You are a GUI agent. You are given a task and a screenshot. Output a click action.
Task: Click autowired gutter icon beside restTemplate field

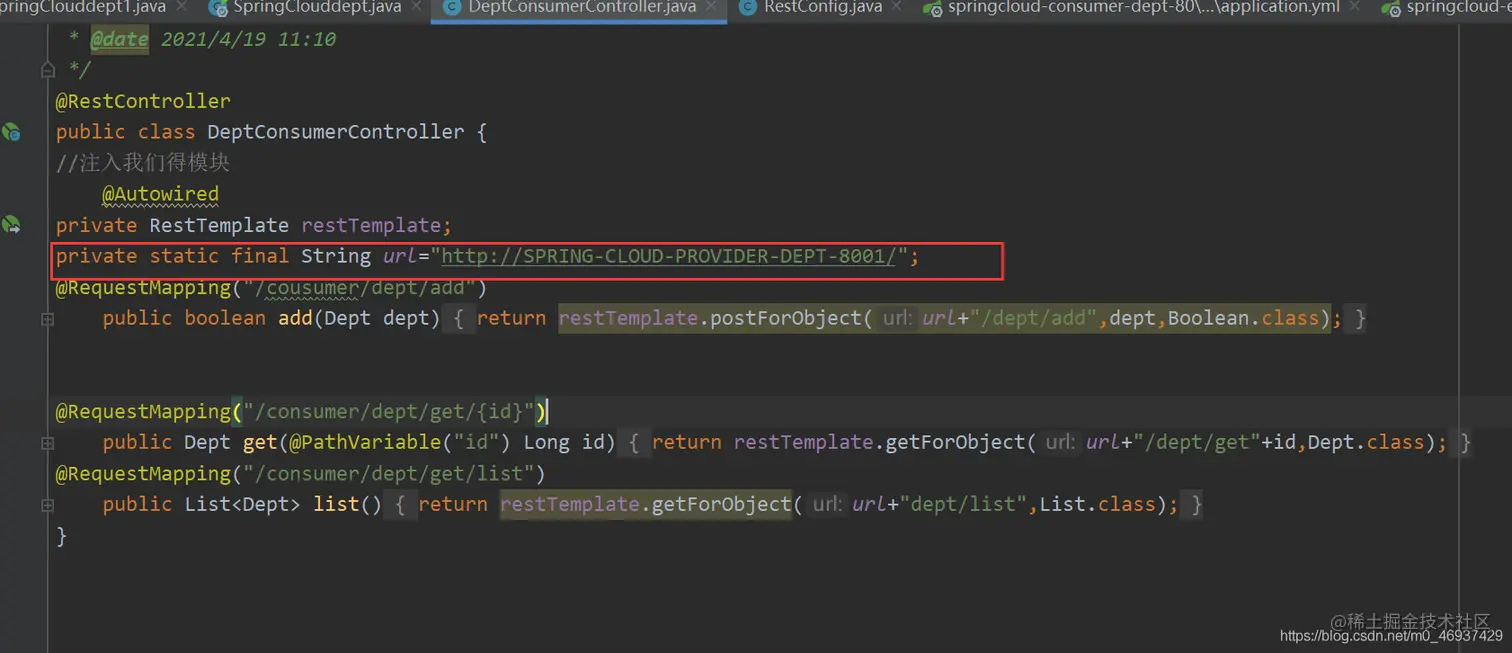point(11,225)
